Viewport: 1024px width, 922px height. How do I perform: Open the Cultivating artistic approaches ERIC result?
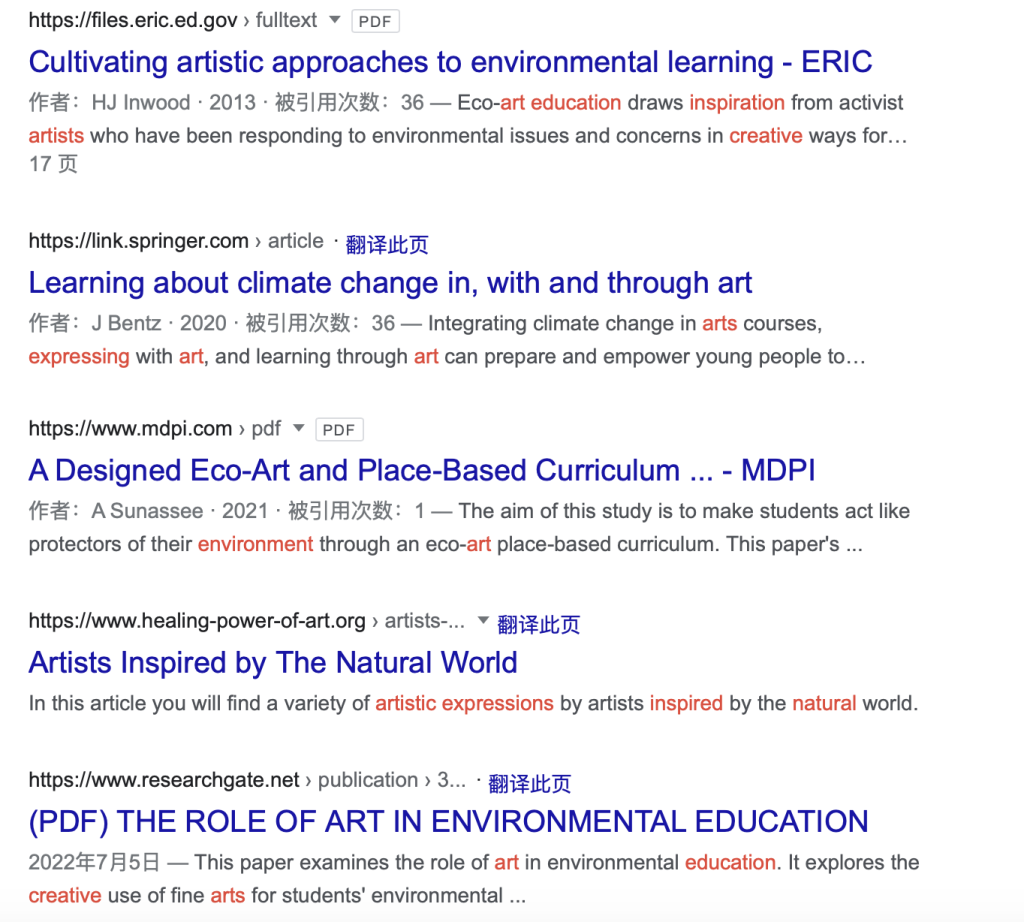(x=450, y=62)
